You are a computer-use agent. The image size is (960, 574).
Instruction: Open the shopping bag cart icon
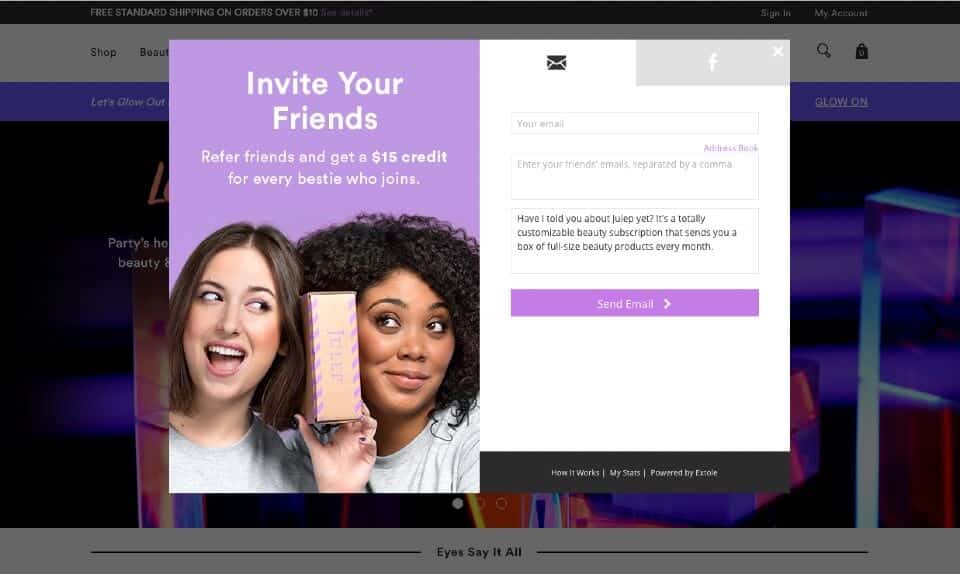[861, 51]
